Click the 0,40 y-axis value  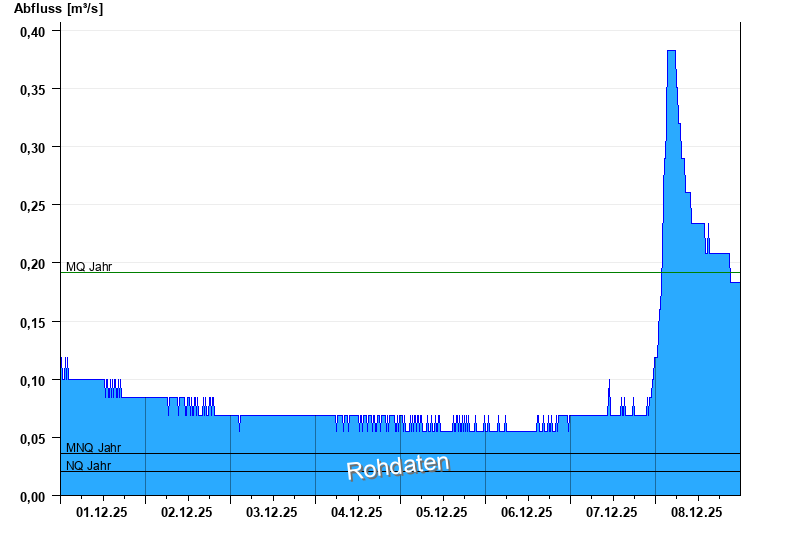pyautogui.click(x=33, y=32)
